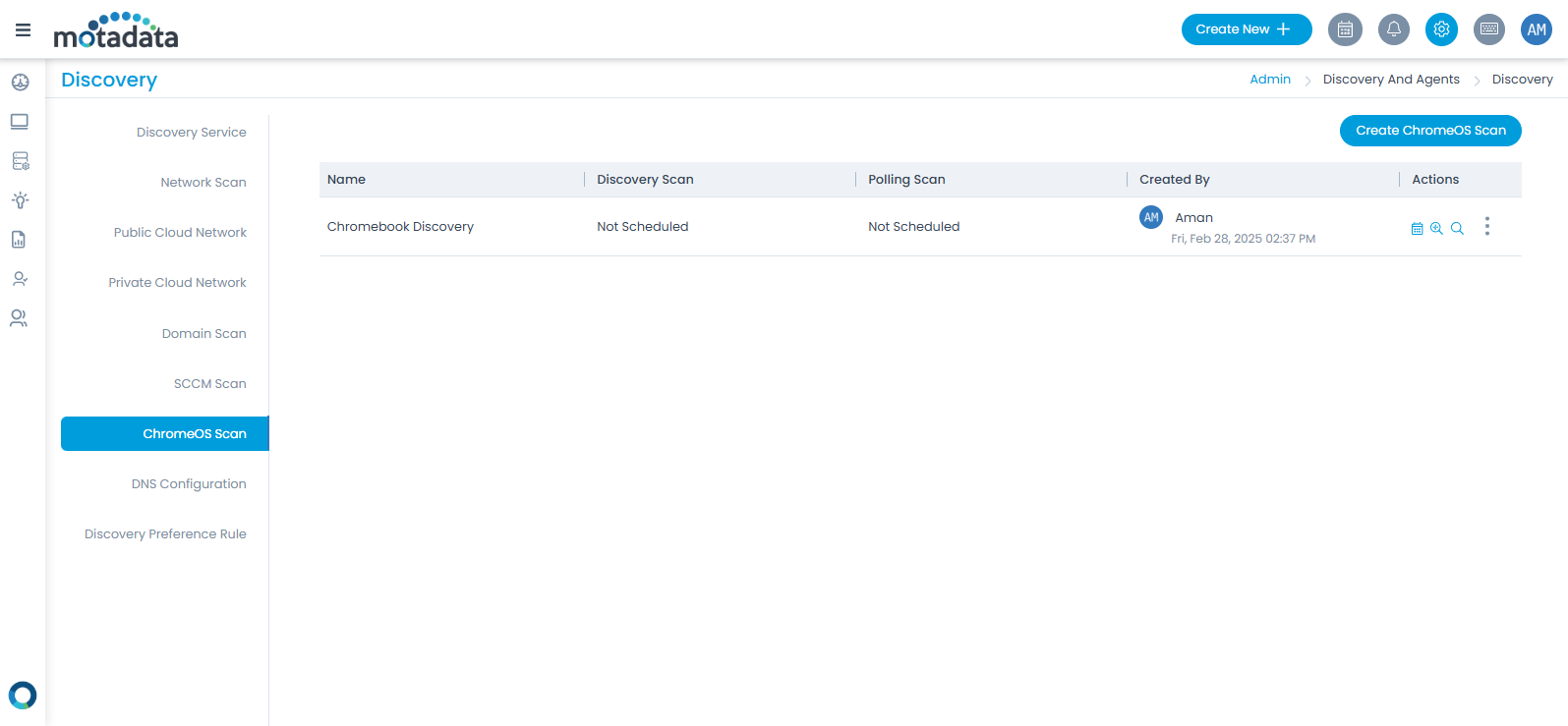Image resolution: width=1568 pixels, height=726 pixels.
Task: Click the calendar schedule icon for Chromebook Discovery
Action: [1417, 229]
